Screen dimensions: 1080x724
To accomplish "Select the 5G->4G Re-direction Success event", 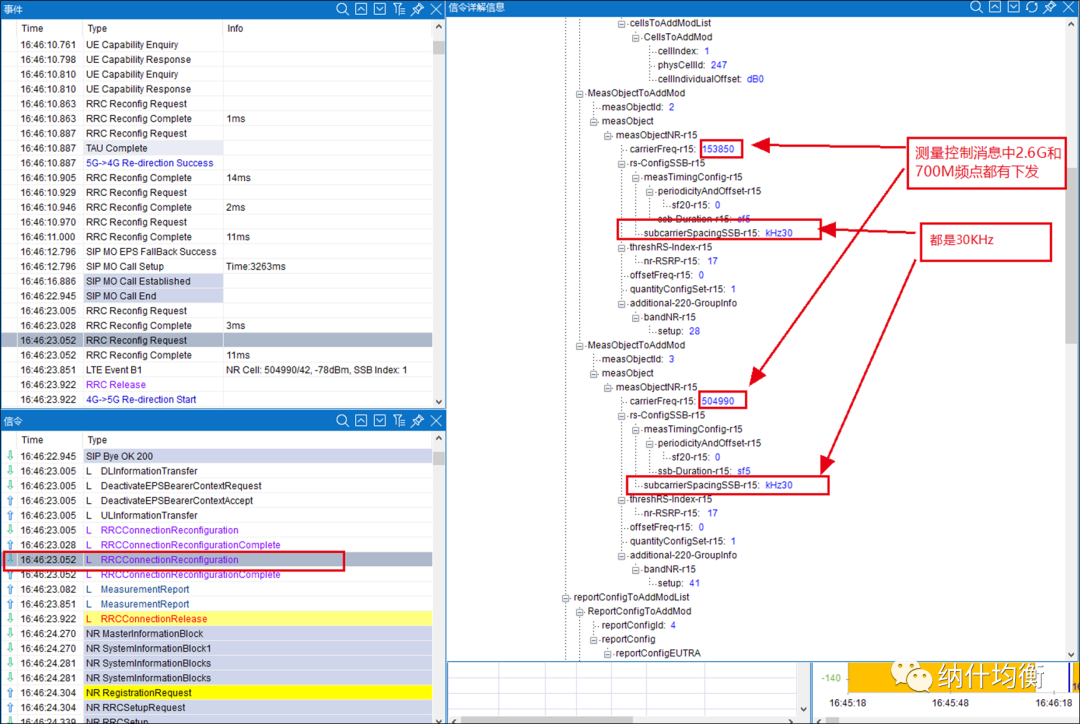I will [149, 163].
